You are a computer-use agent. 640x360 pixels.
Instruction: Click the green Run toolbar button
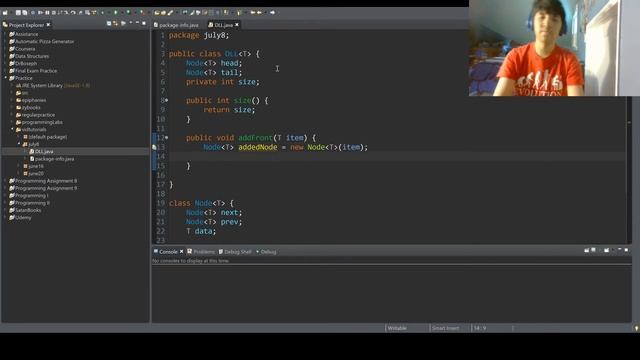click(x=115, y=13)
